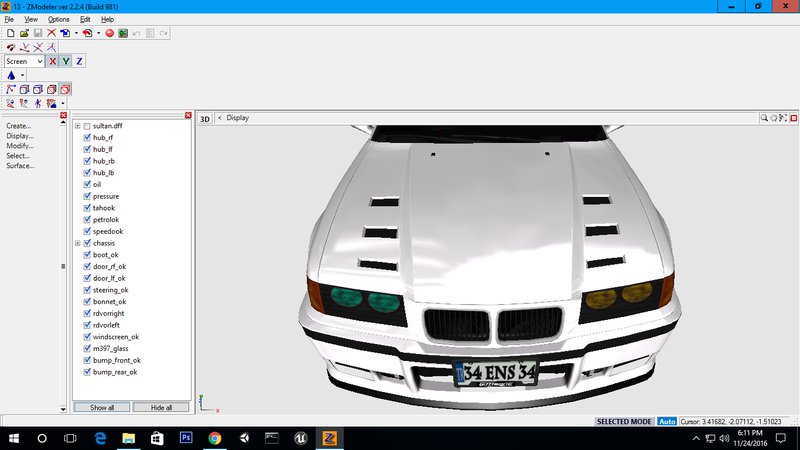Check the sultan.dff checkbox
The image size is (800, 450).
[x=87, y=126]
